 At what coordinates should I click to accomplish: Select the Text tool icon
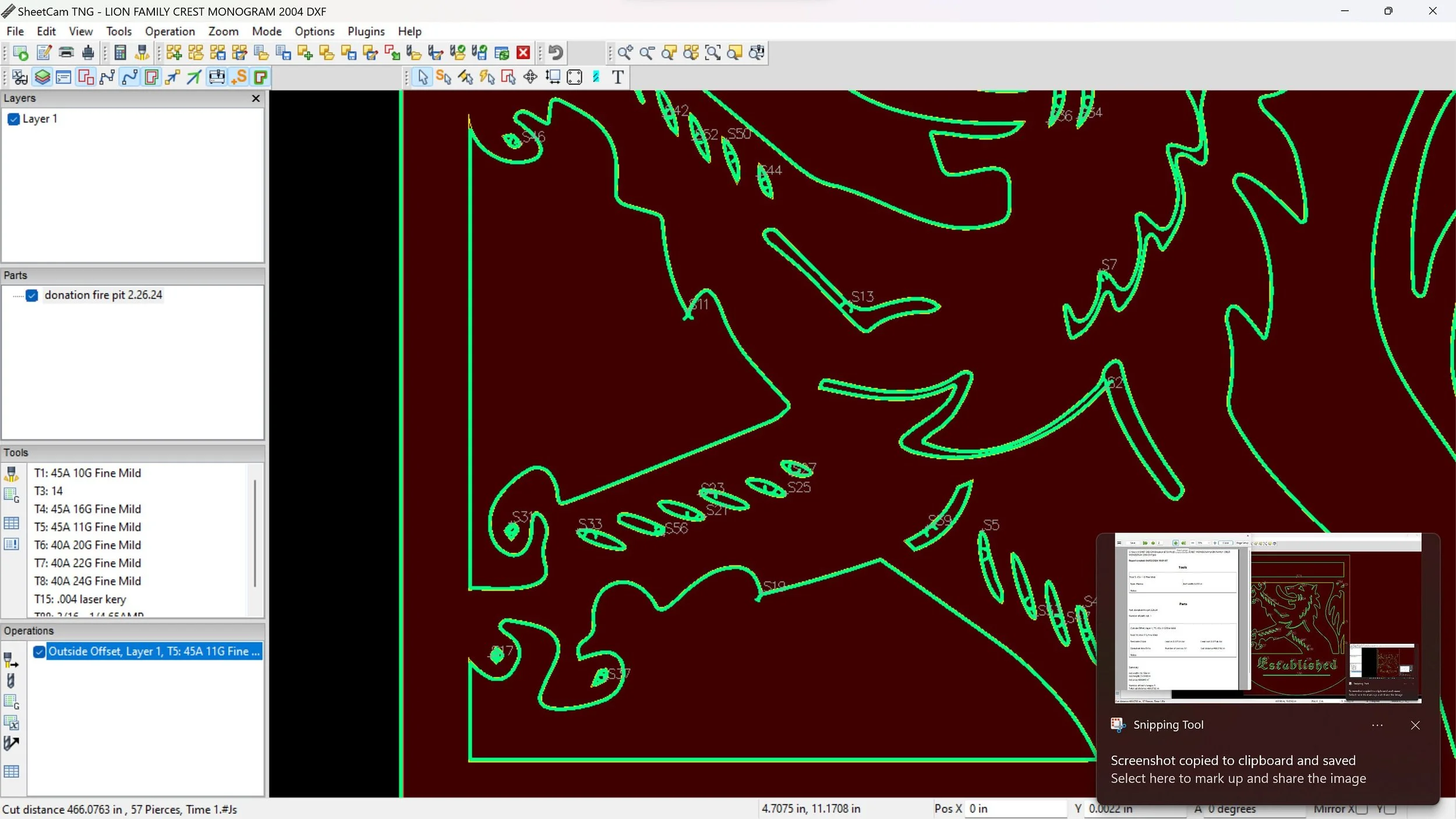(617, 77)
